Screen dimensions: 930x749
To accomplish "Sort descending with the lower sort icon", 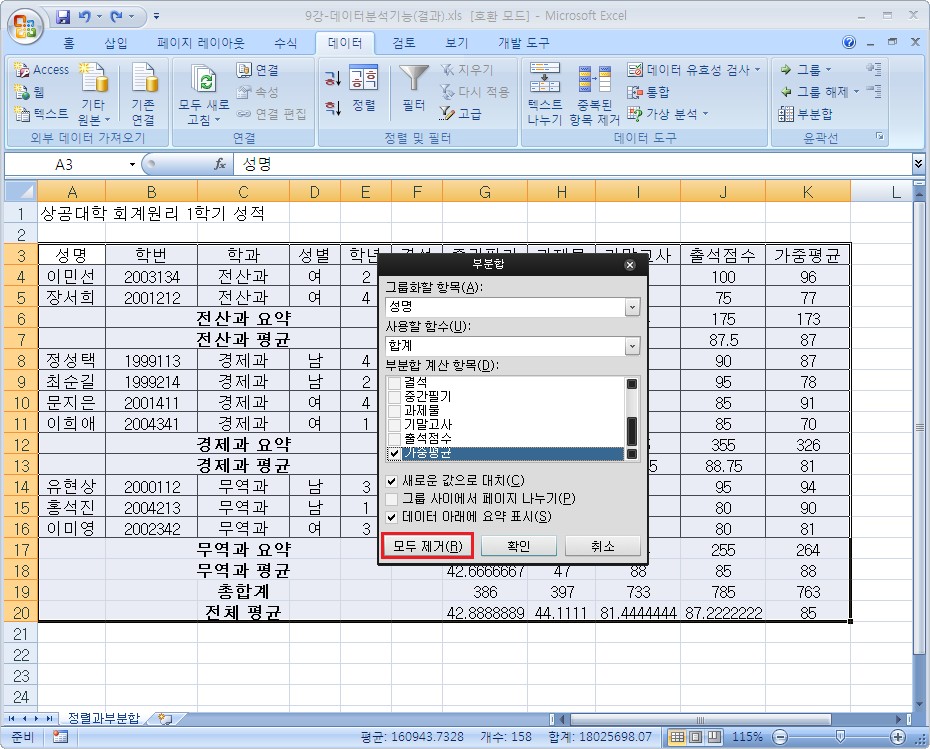I will 333,108.
